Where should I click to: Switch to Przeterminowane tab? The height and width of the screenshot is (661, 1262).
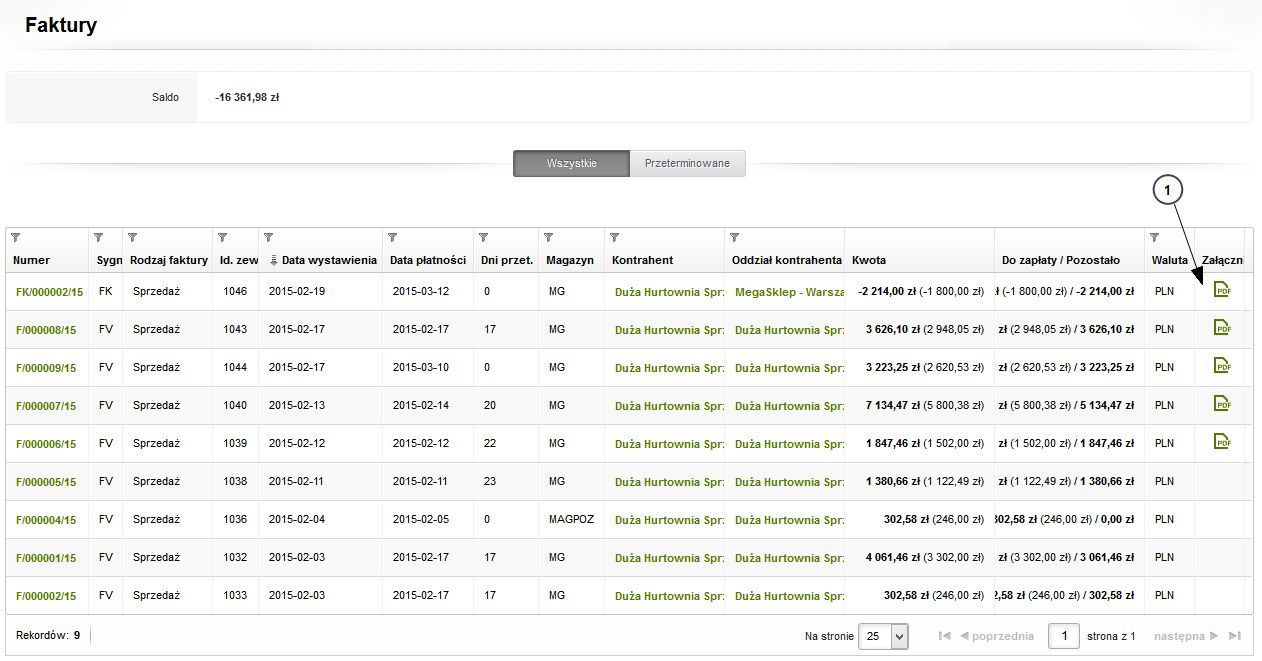687,163
